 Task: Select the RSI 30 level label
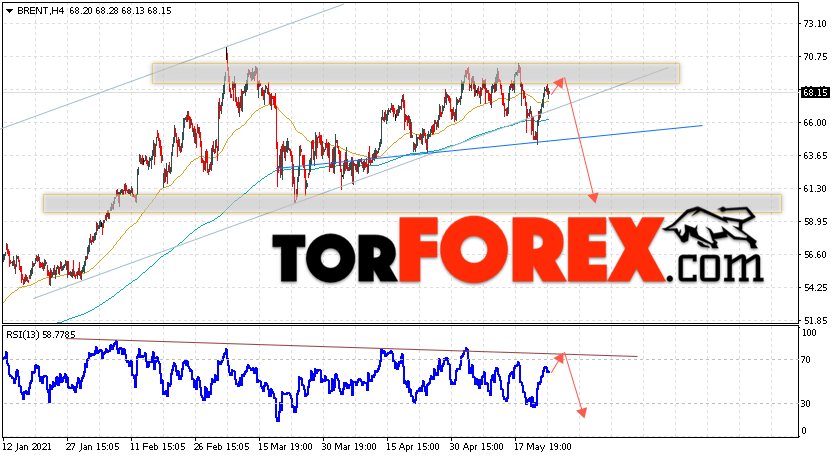807,403
